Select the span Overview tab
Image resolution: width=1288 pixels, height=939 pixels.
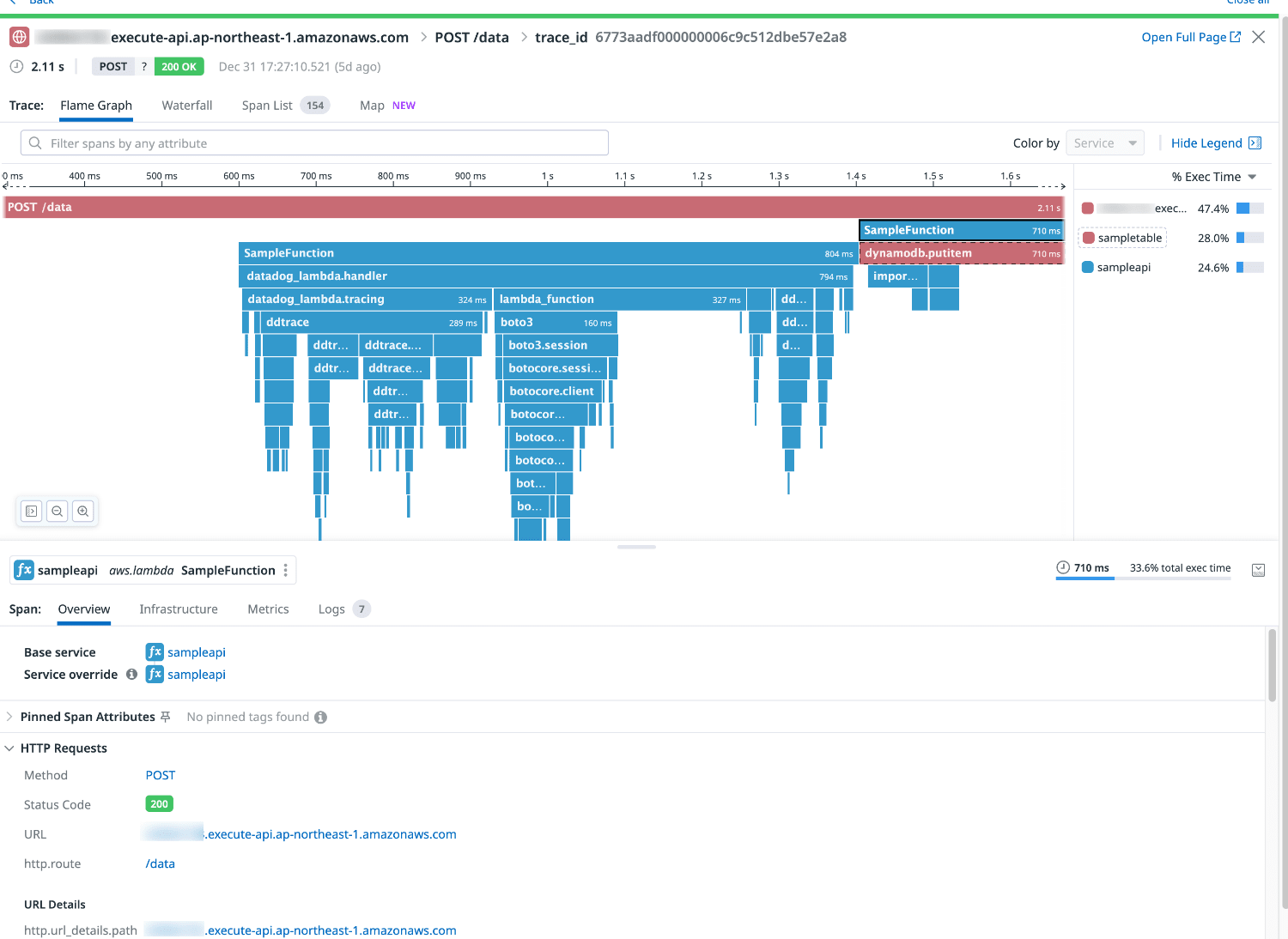[84, 609]
